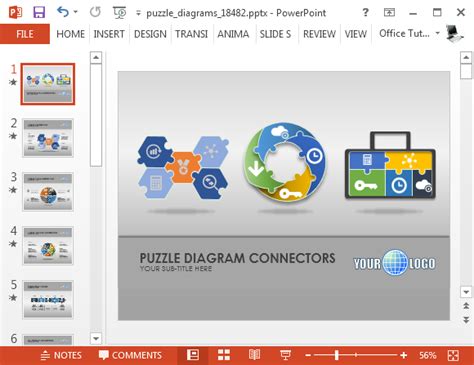
Task: Zoom in with the plus button
Action: click(x=404, y=355)
